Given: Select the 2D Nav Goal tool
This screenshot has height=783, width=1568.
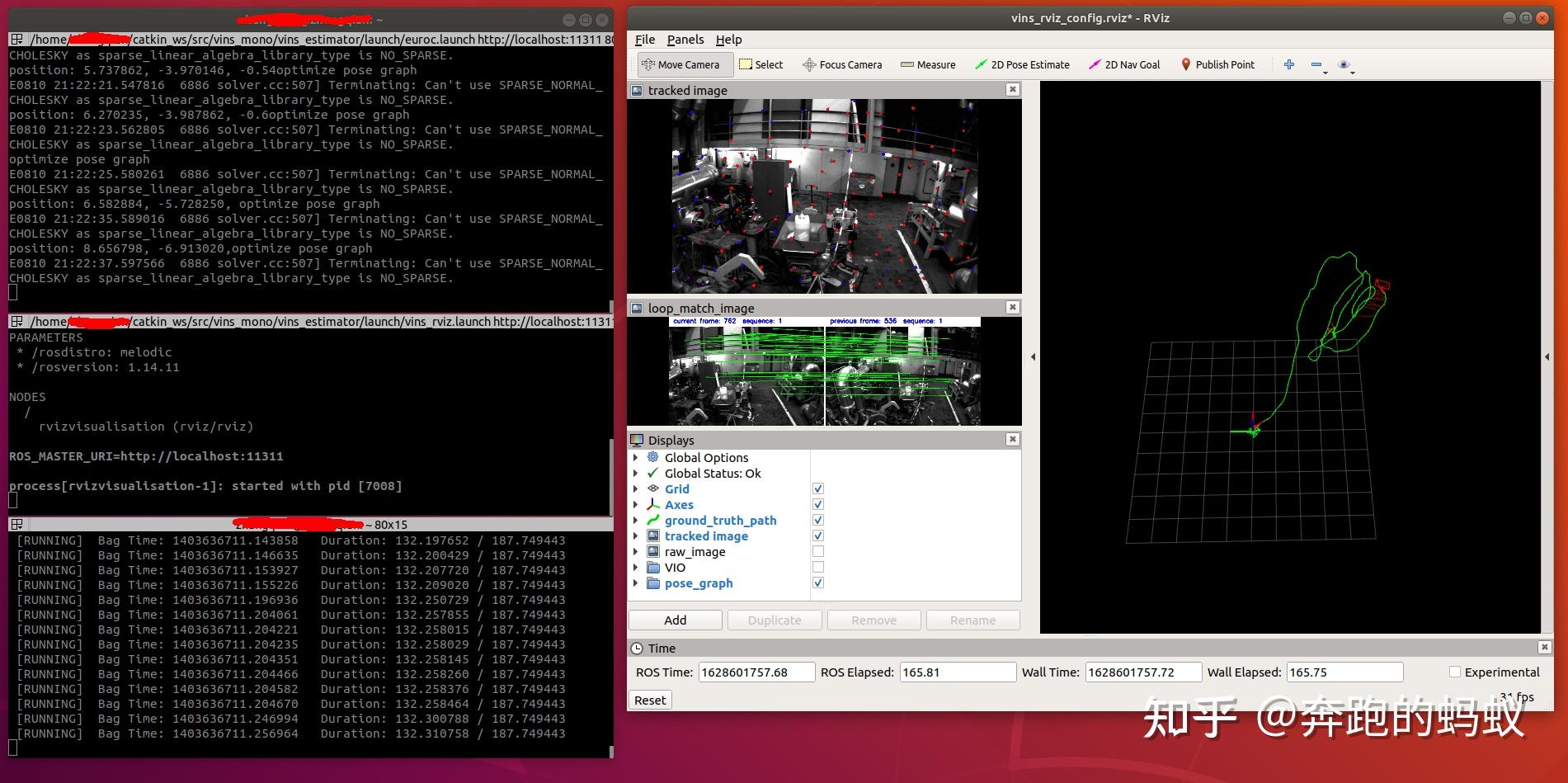Looking at the screenshot, I should [x=1124, y=64].
